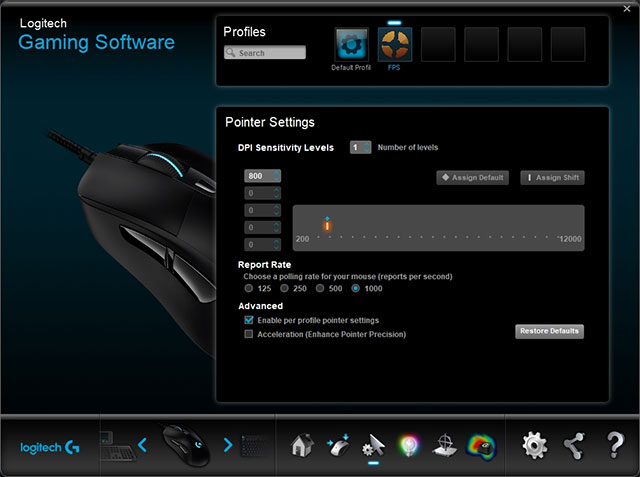This screenshot has height=477, width=640.
Task: Open the lighting settings color bulb icon
Action: [x=409, y=444]
